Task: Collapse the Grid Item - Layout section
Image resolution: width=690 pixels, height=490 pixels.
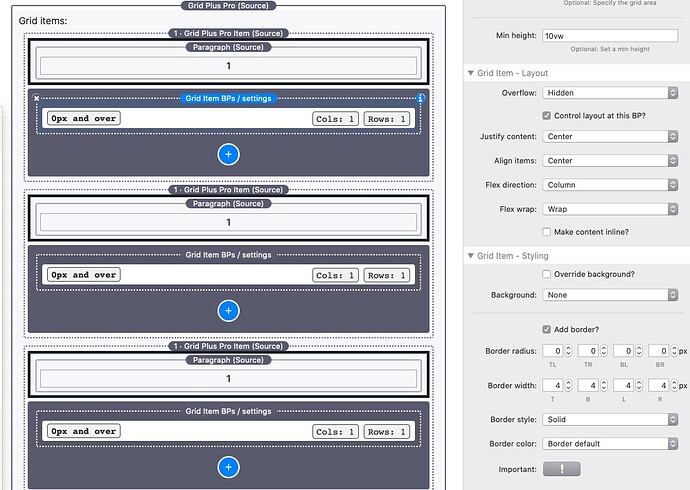Action: click(x=470, y=73)
